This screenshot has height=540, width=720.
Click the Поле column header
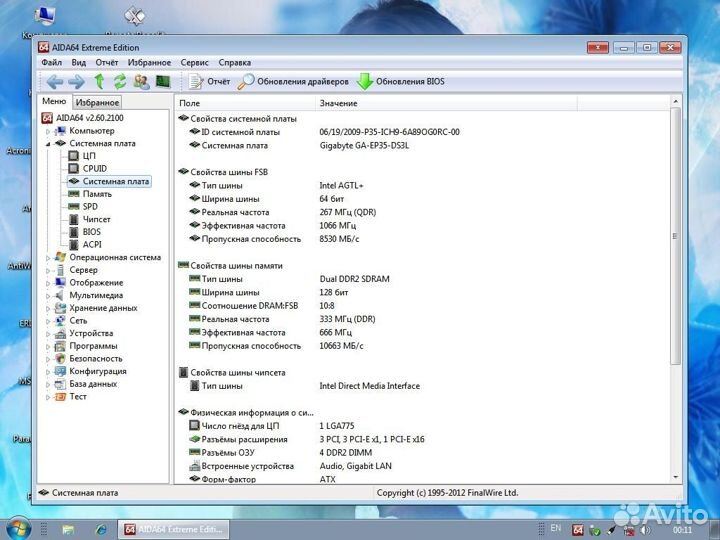245,103
